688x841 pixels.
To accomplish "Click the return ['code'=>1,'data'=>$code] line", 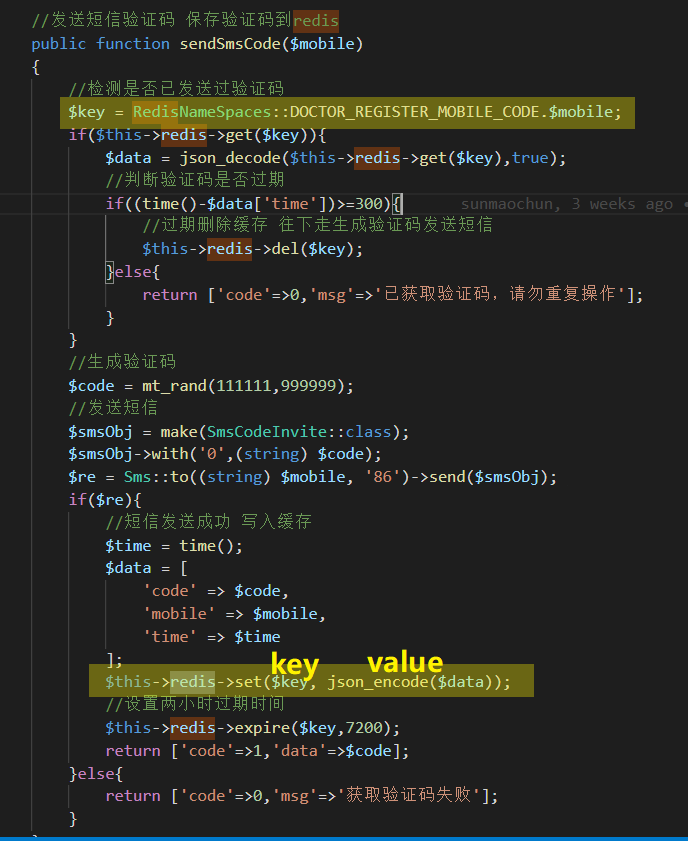I will tap(257, 751).
